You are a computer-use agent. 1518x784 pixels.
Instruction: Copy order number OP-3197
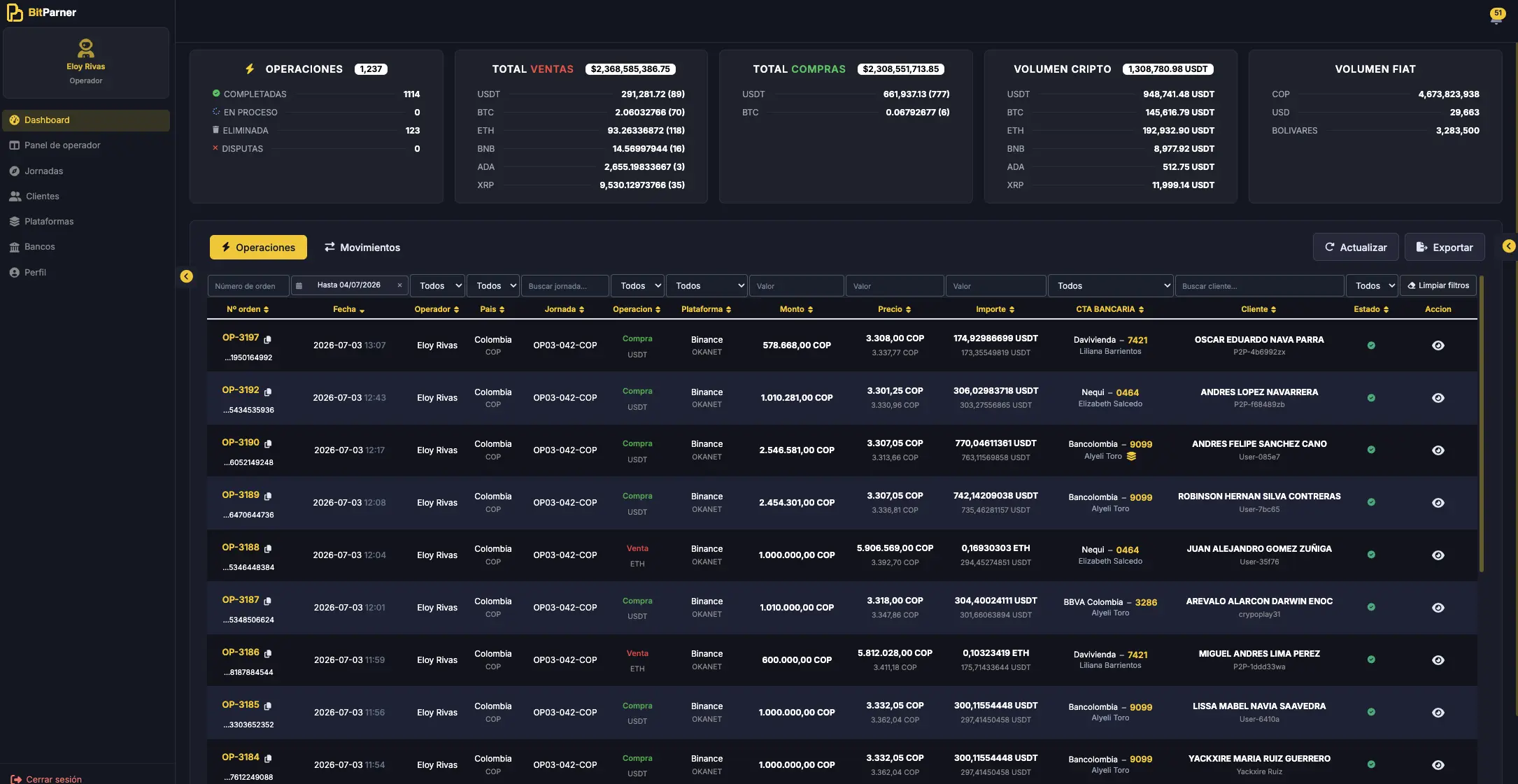tap(267, 339)
